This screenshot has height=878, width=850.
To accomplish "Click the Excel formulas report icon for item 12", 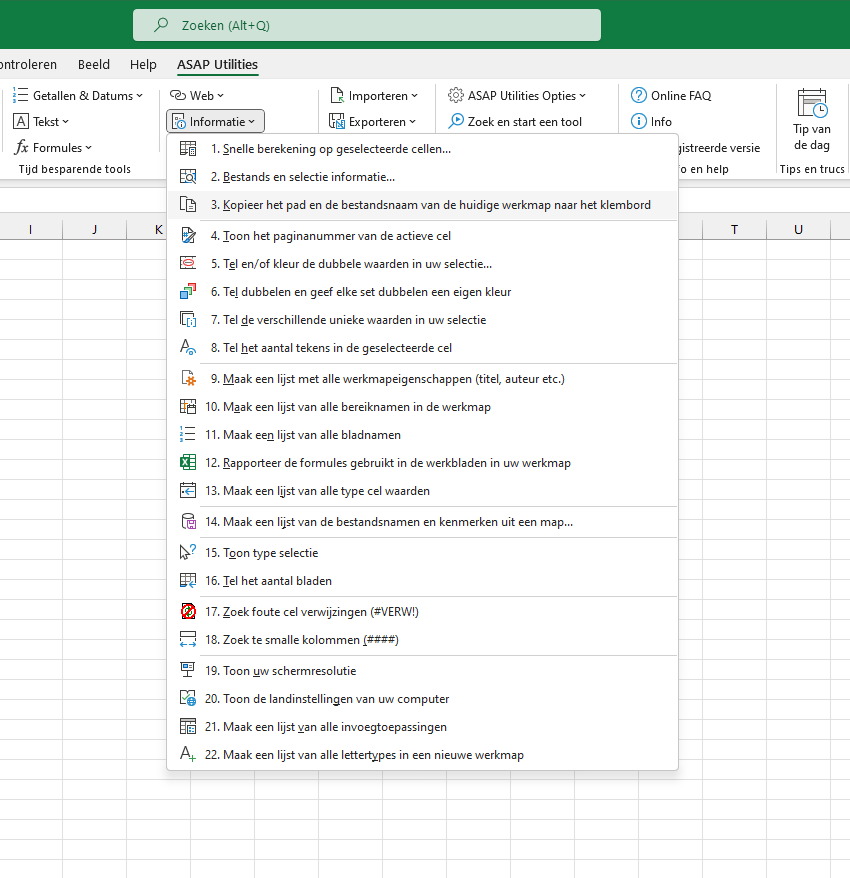I will pos(188,463).
